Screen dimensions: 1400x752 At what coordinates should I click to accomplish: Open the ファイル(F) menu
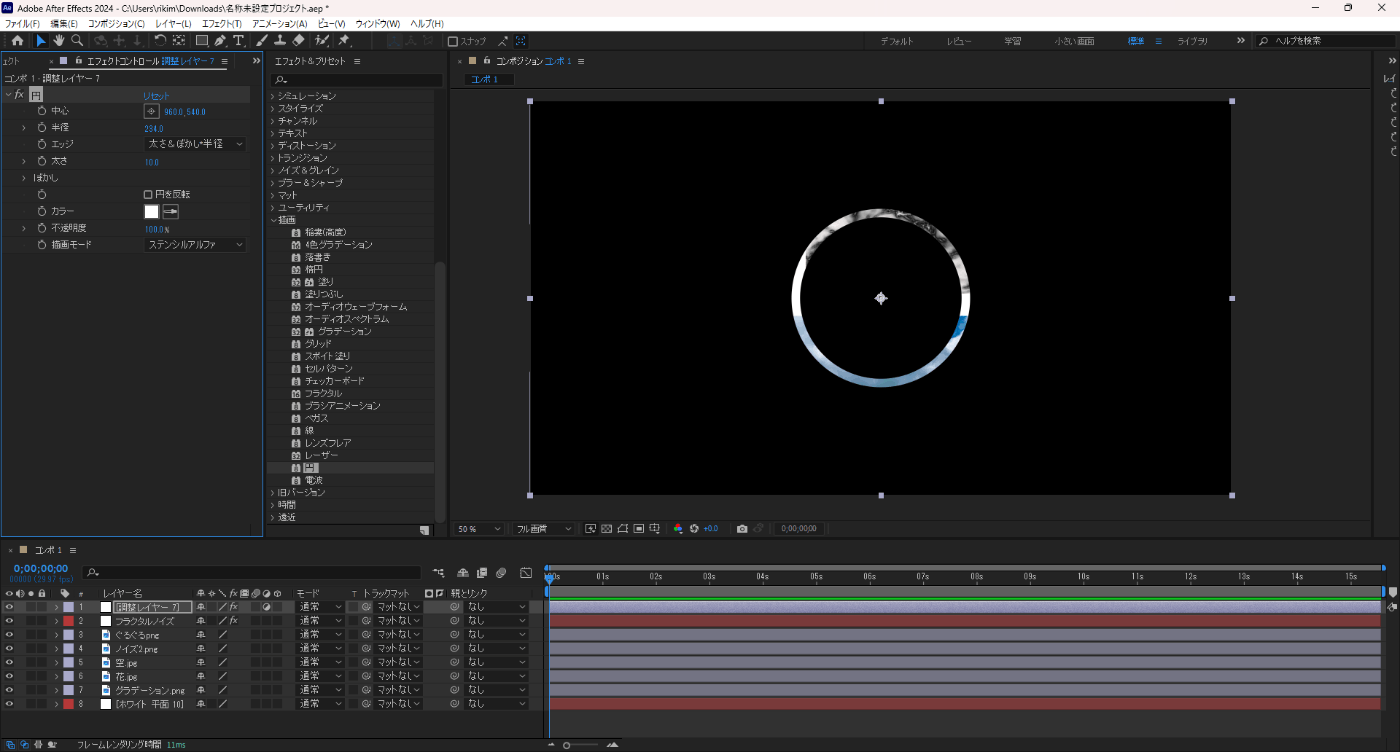click(23, 23)
